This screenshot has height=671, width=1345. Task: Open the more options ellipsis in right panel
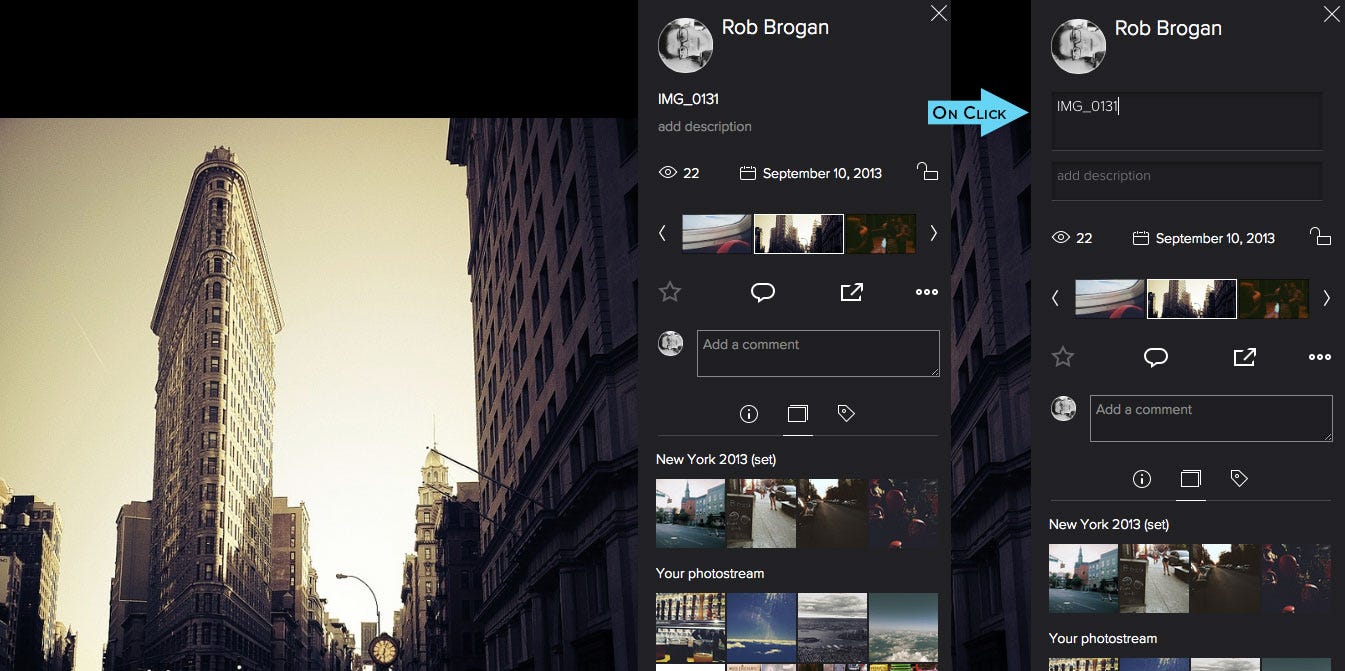pos(1320,357)
